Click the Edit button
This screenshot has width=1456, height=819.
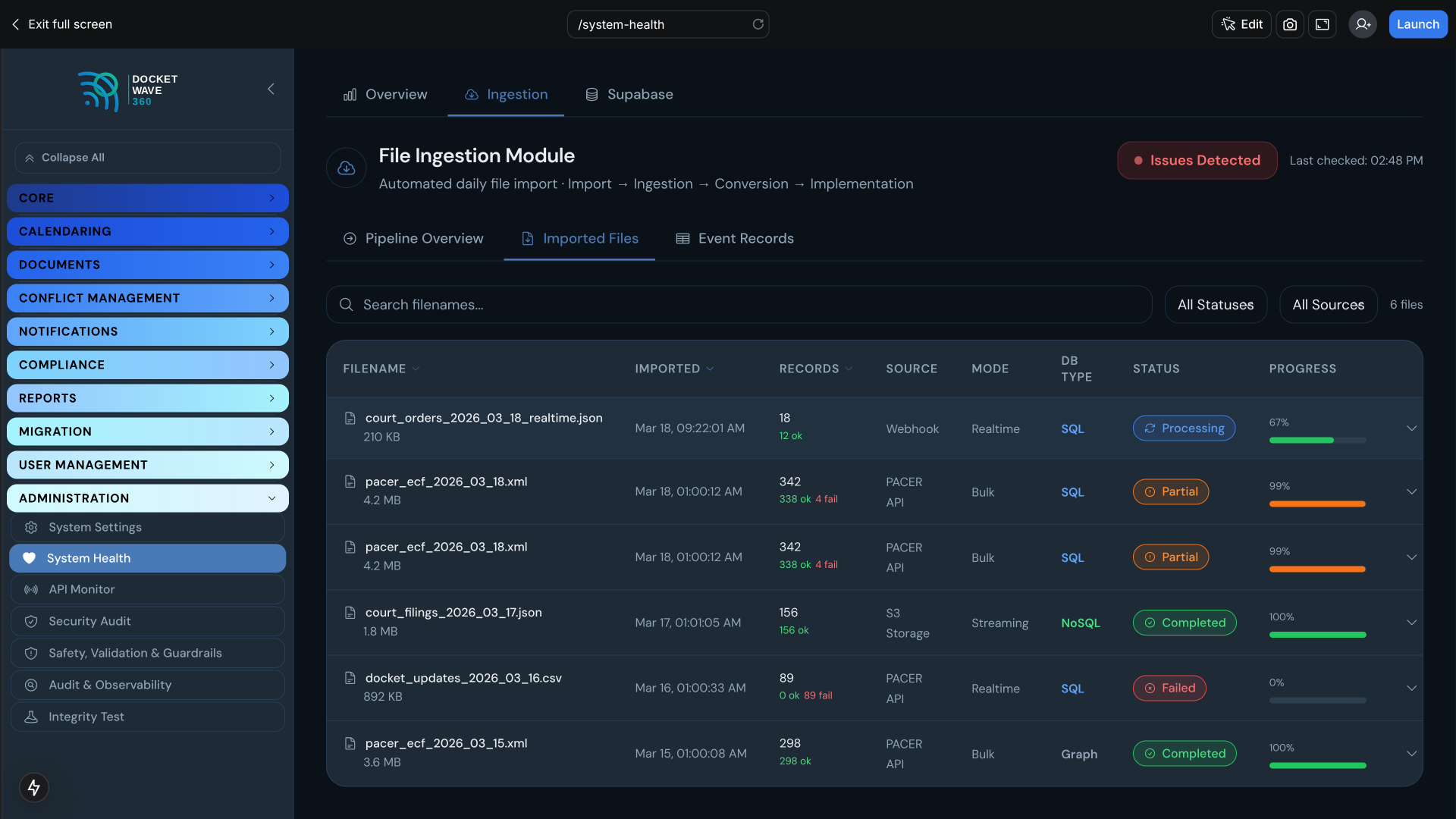1241,24
